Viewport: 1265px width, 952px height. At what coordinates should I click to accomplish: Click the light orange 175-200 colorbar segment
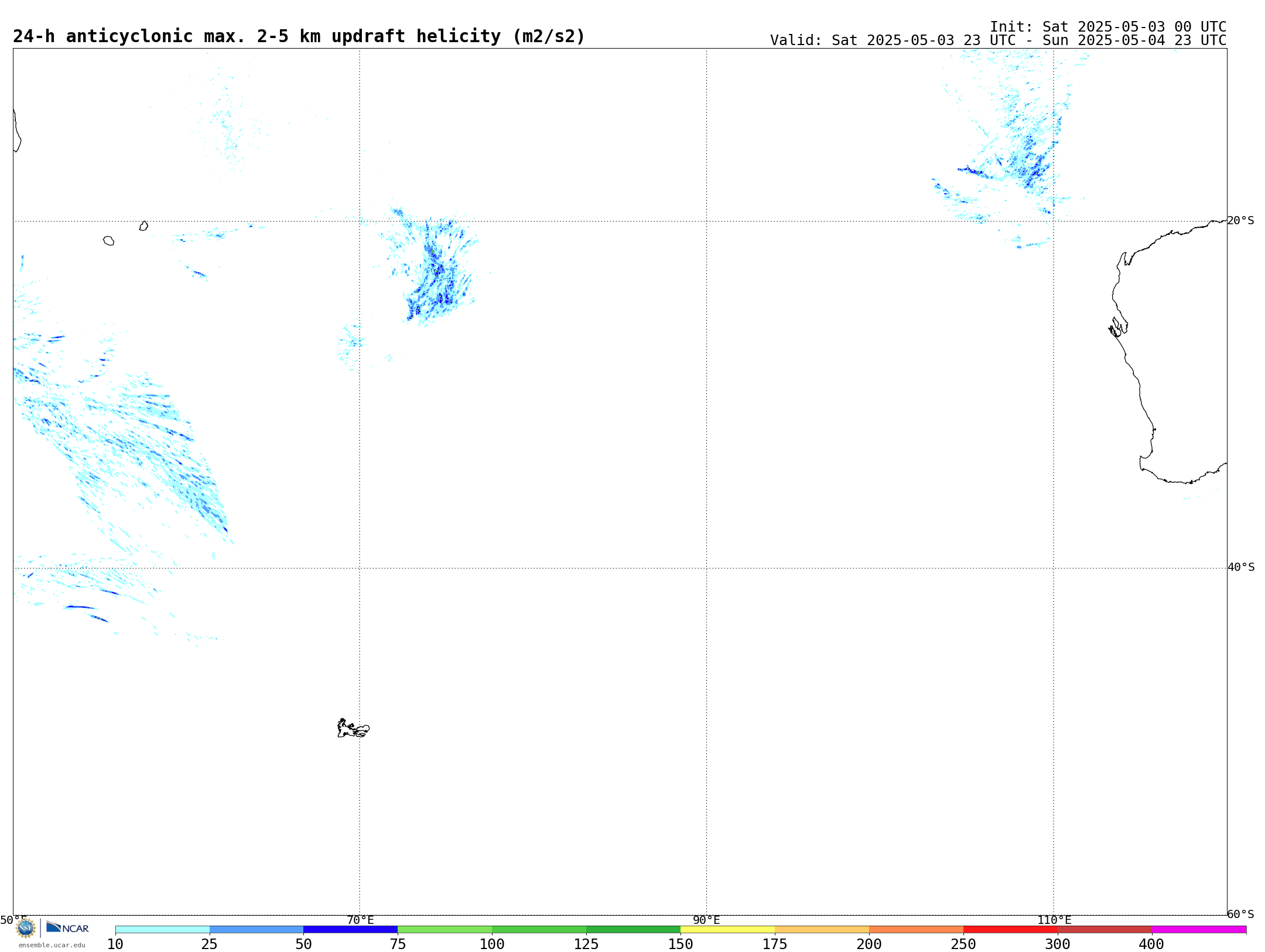(x=822, y=930)
